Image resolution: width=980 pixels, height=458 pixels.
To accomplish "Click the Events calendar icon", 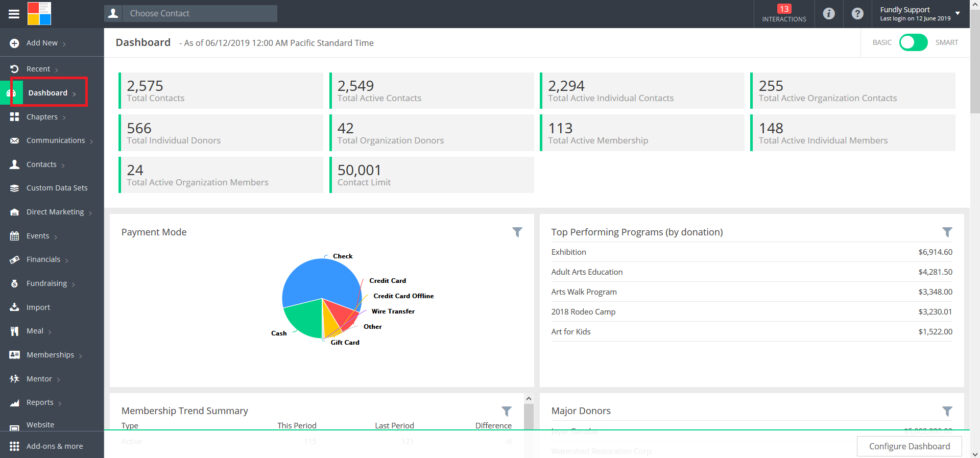I will (14, 236).
